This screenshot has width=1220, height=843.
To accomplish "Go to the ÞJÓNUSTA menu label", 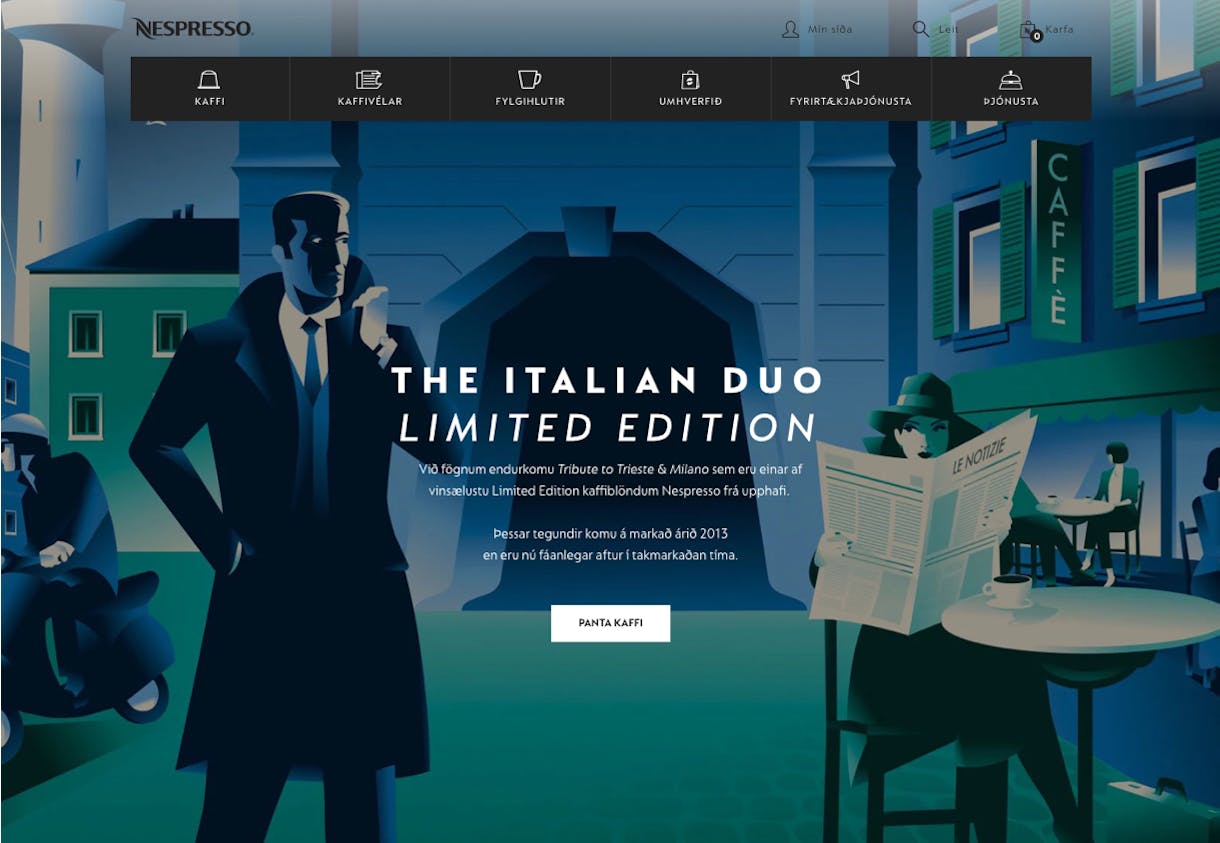I will [1010, 102].
